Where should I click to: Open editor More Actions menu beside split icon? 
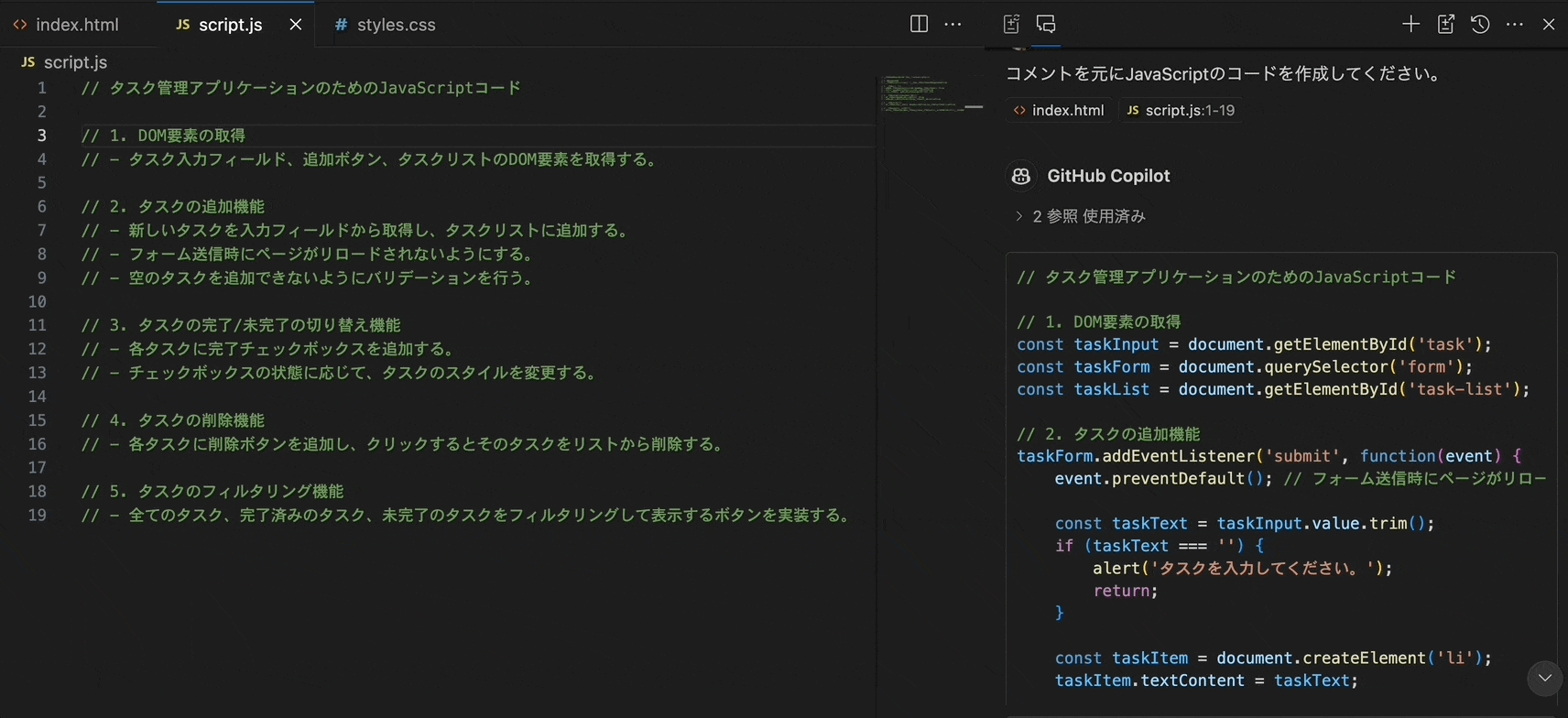(953, 25)
